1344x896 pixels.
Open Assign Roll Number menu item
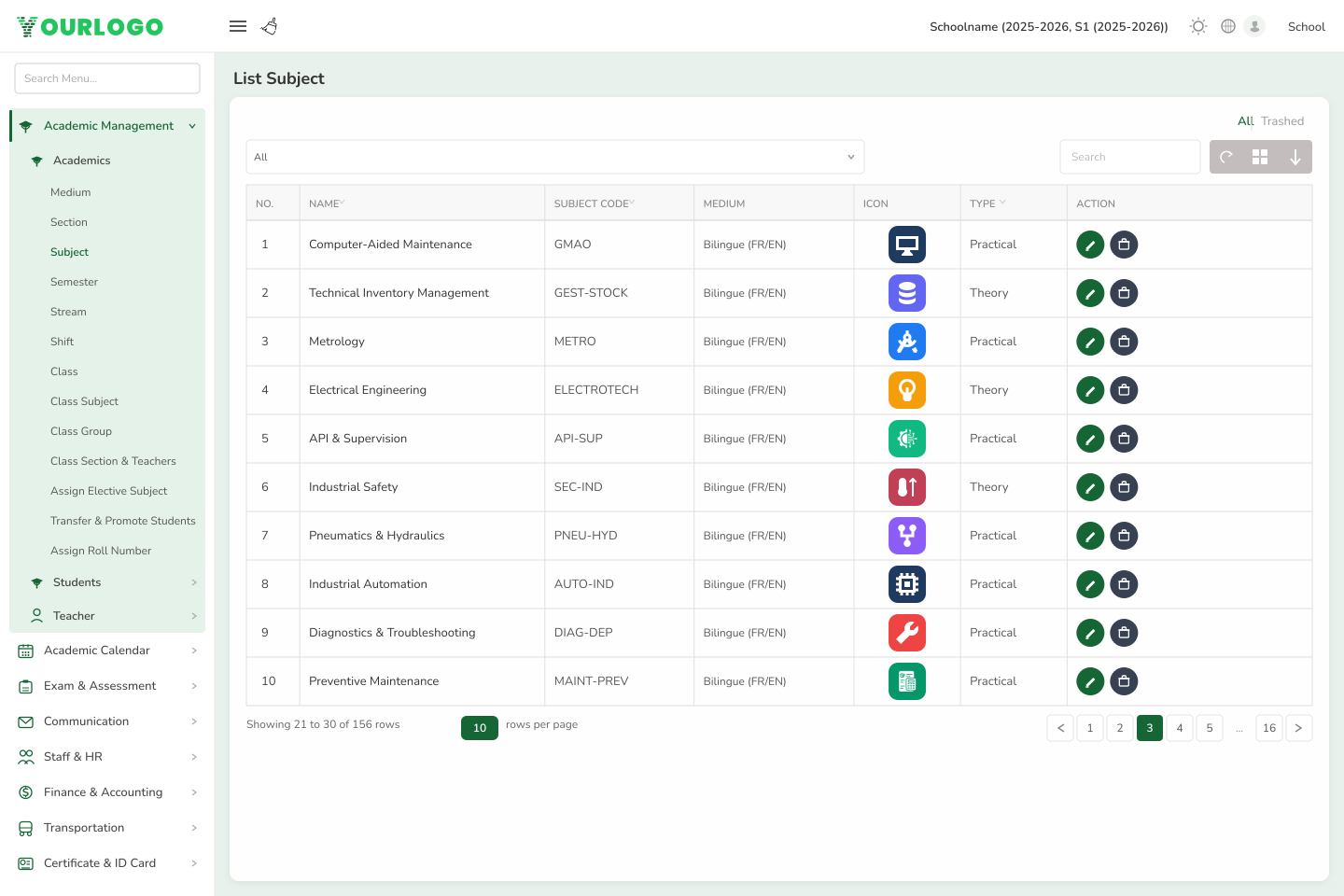101,551
